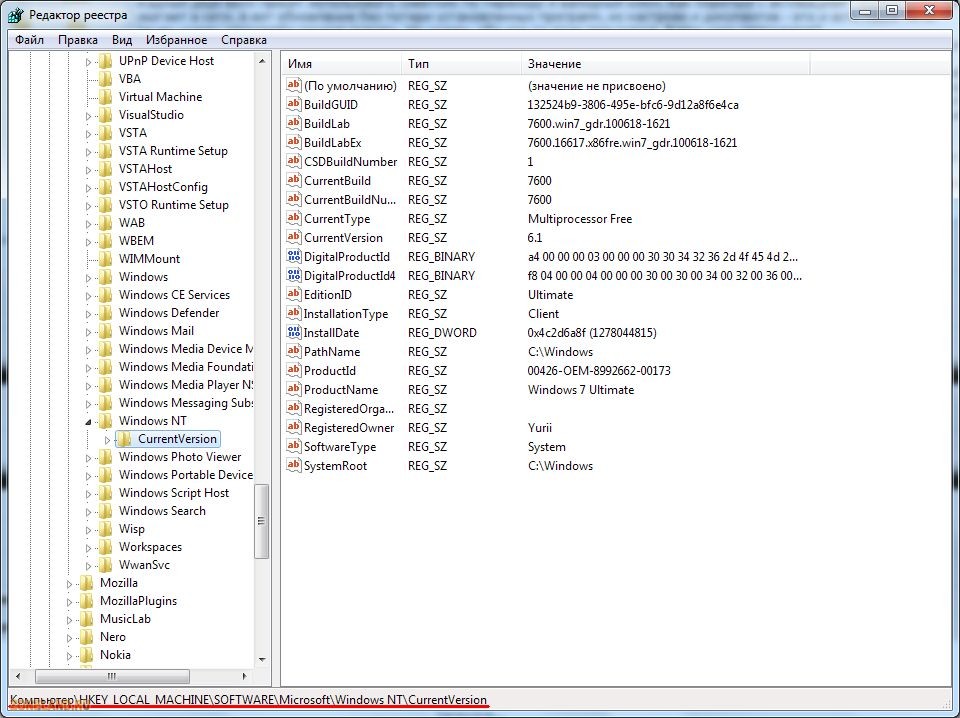Click the ProductName value icon
960x718 pixels.
(294, 389)
